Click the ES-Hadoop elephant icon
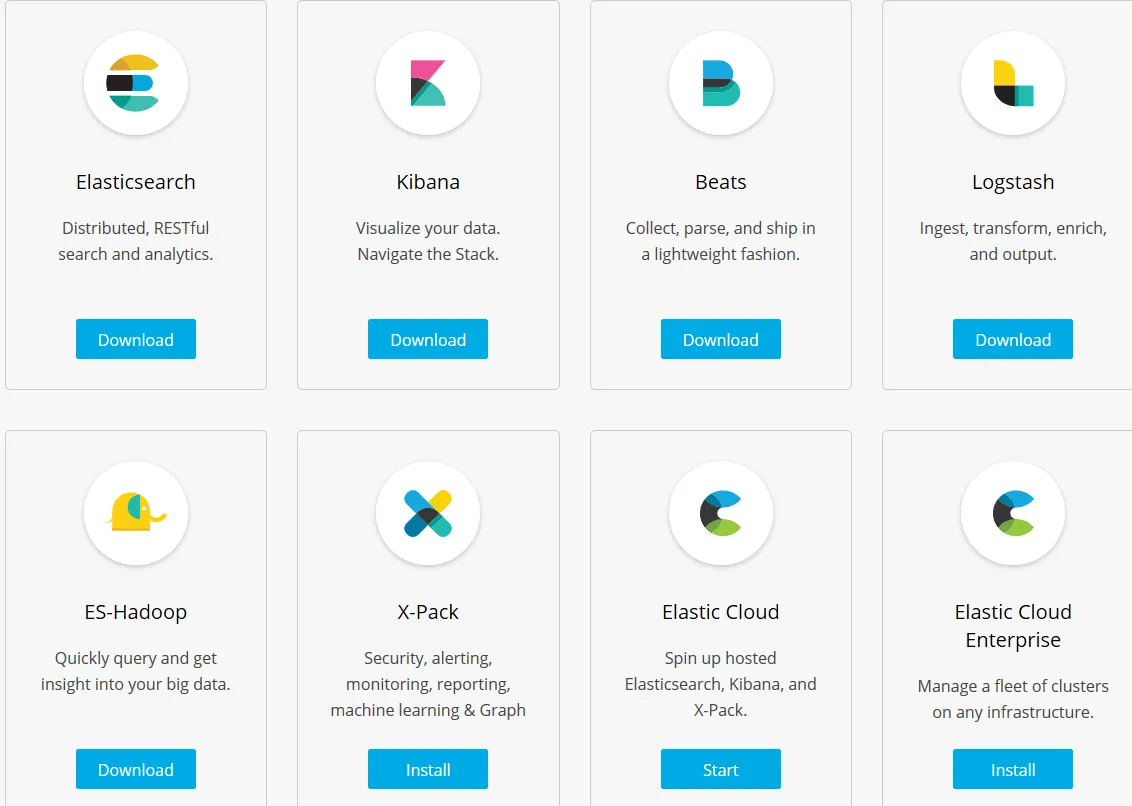The height and width of the screenshot is (806, 1132). pyautogui.click(x=136, y=513)
